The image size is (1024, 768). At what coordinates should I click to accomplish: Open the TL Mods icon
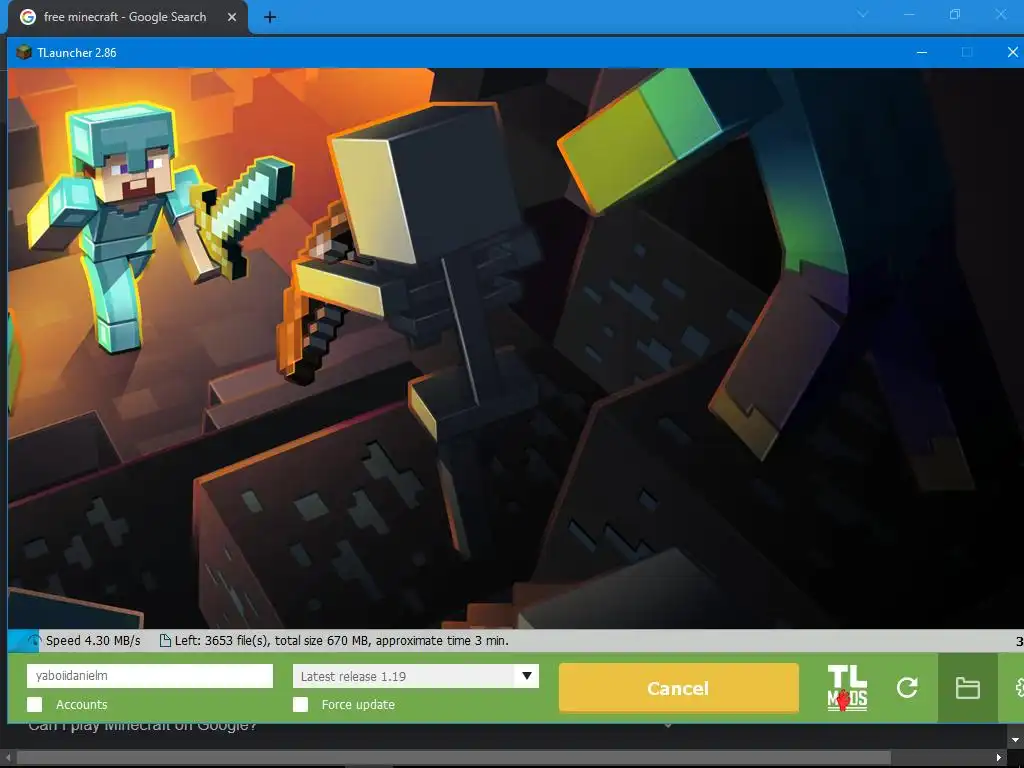tap(847, 688)
